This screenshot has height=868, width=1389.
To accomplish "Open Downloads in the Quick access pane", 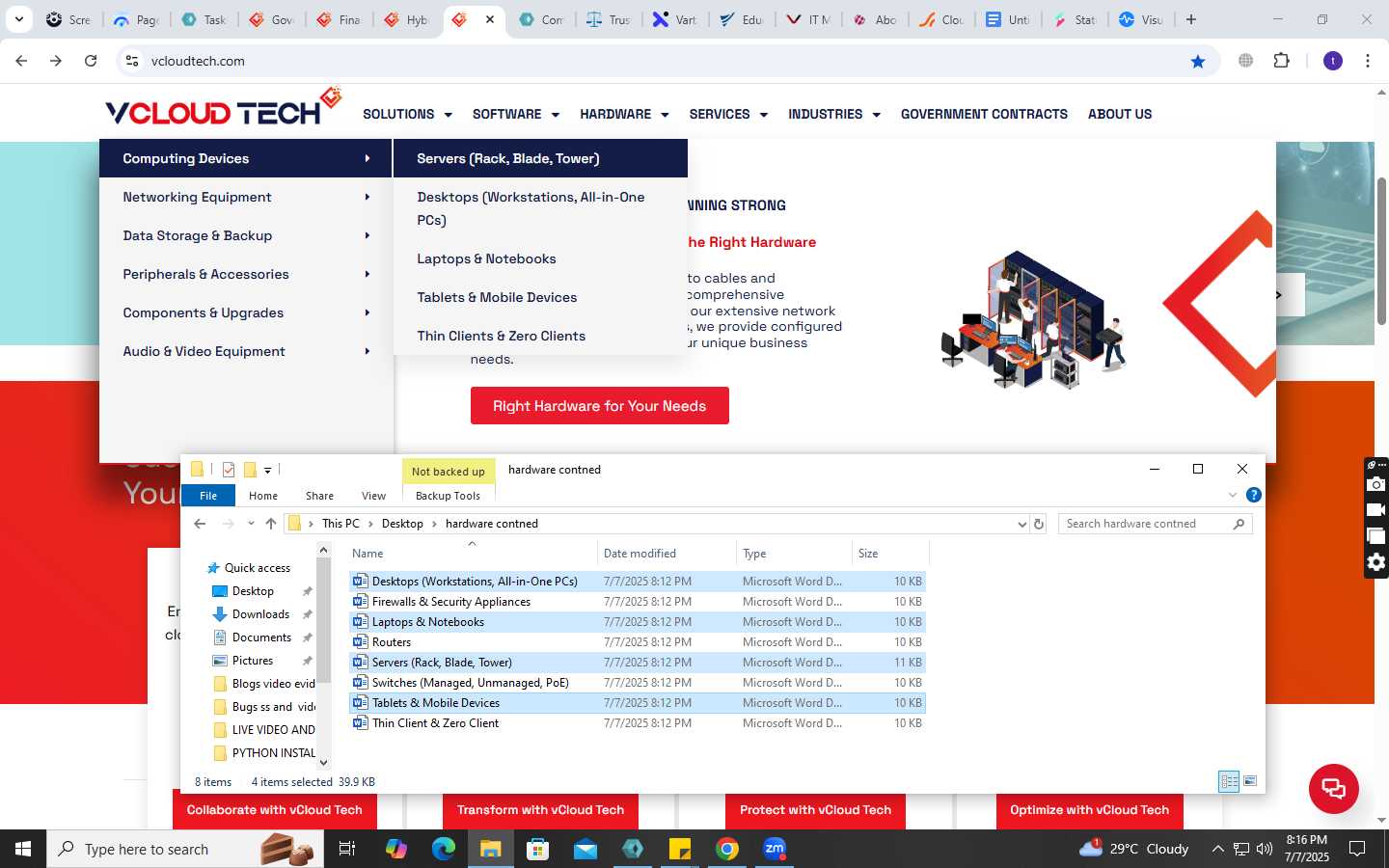I will pyautogui.click(x=260, y=614).
